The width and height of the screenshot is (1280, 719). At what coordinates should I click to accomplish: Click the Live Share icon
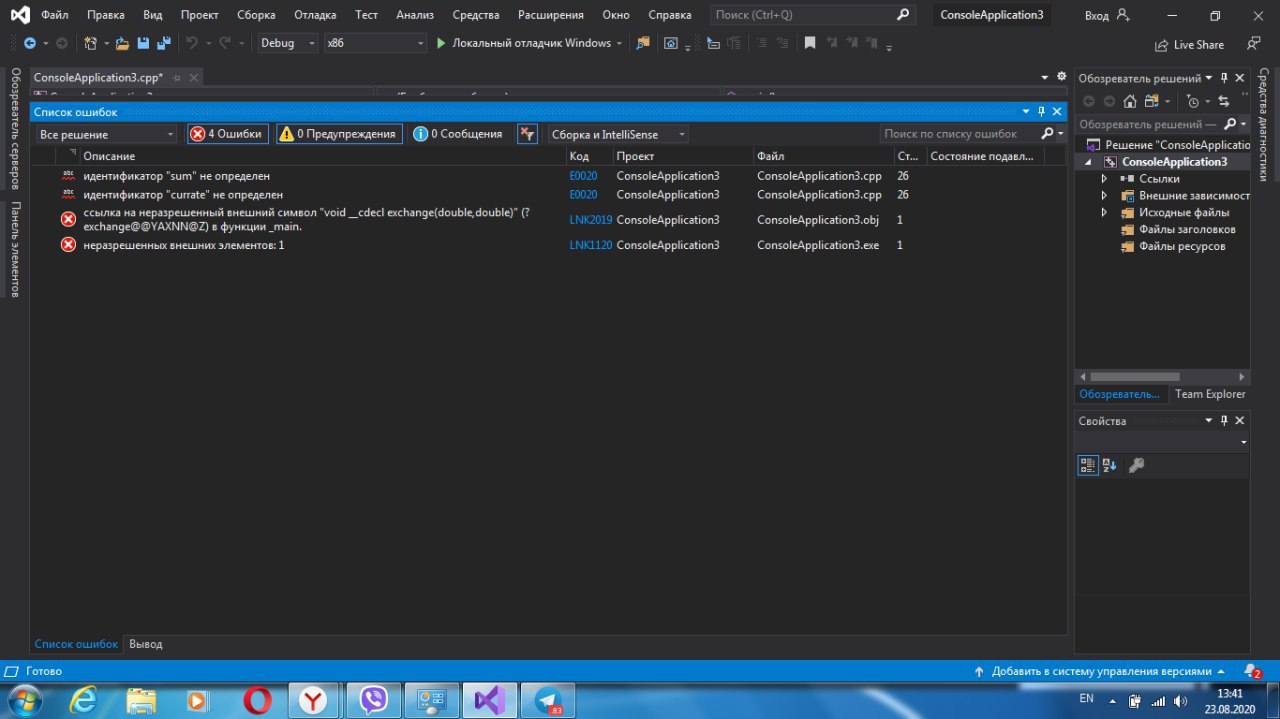(x=1161, y=45)
